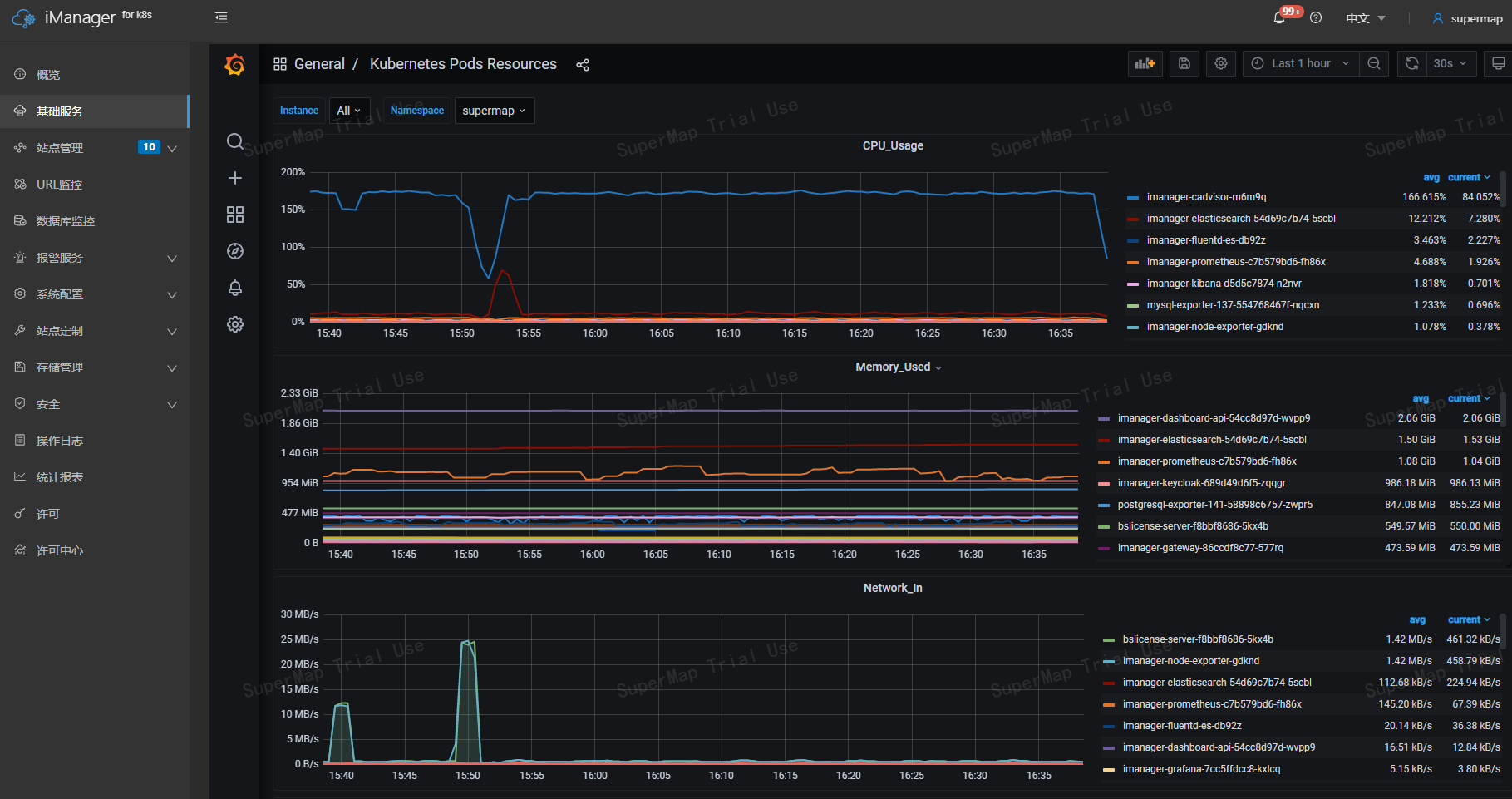Select 操作日志 in the left sidebar
1512x799 pixels.
pyautogui.click(x=59, y=441)
